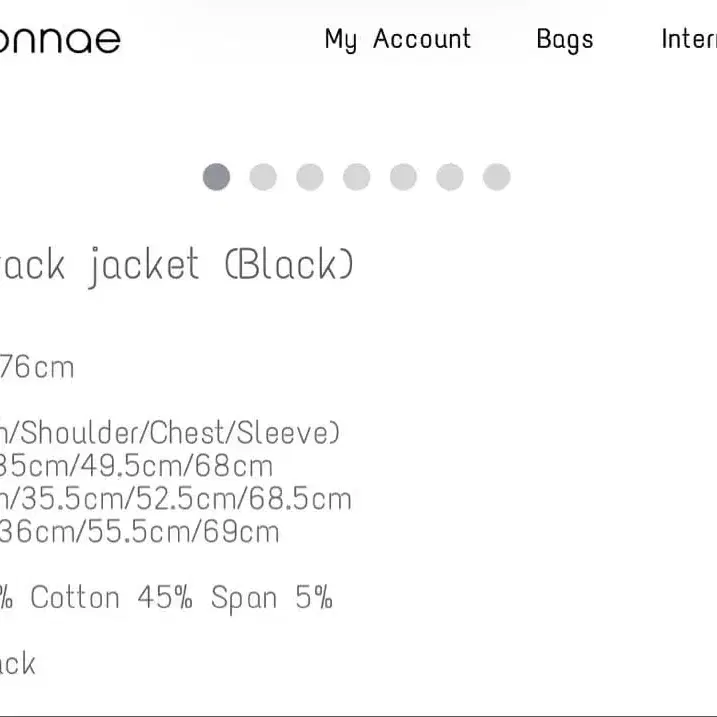This screenshot has height=717, width=717.
Task: Go to the fifth carousel dot
Action: (403, 177)
